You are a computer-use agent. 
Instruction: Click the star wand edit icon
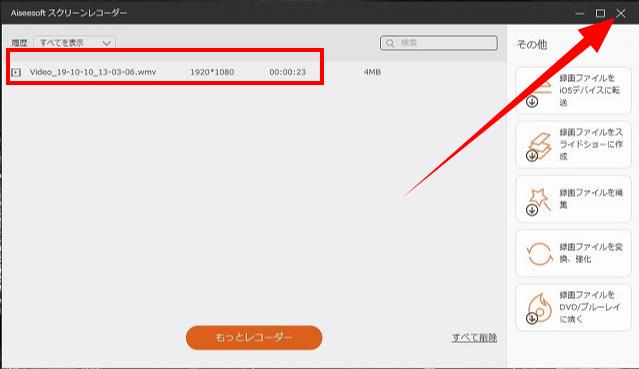pyautogui.click(x=539, y=201)
